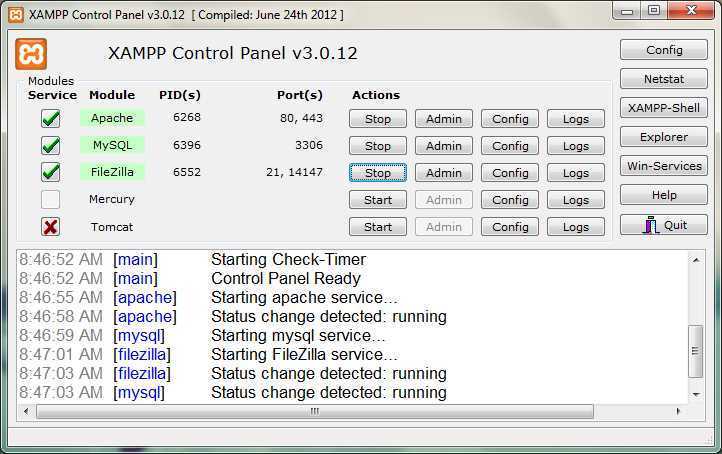Open Apache Config options

point(510,119)
